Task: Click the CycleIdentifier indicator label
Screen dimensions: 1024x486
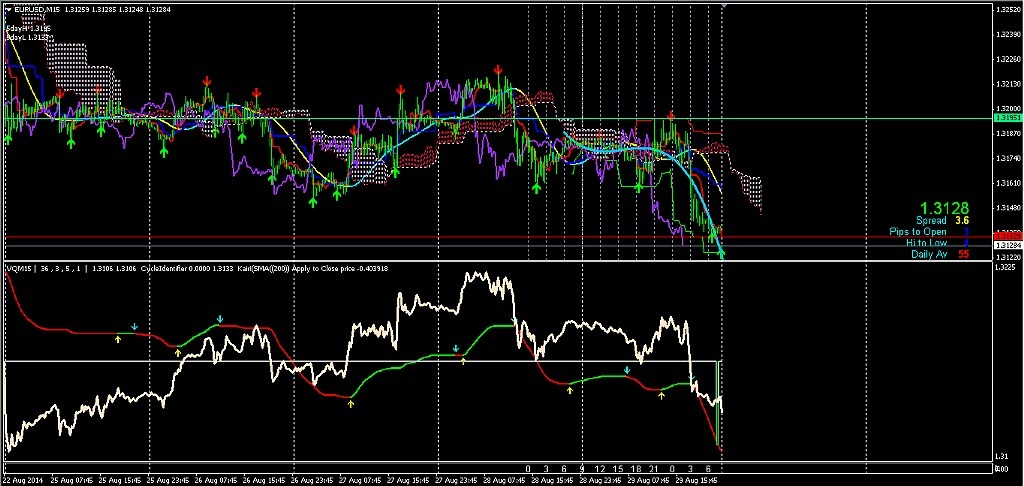Action: [x=163, y=268]
